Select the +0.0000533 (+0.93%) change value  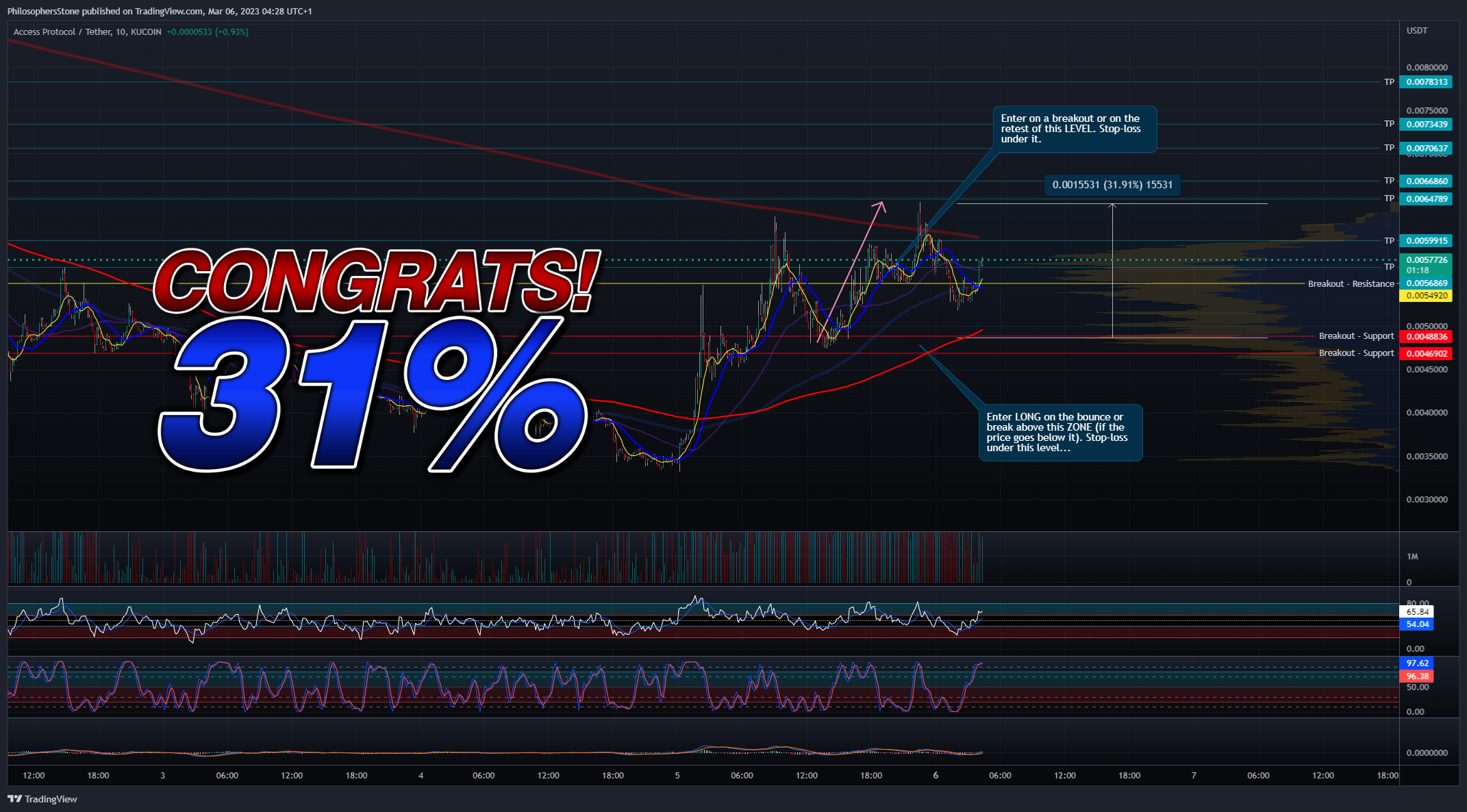point(208,32)
